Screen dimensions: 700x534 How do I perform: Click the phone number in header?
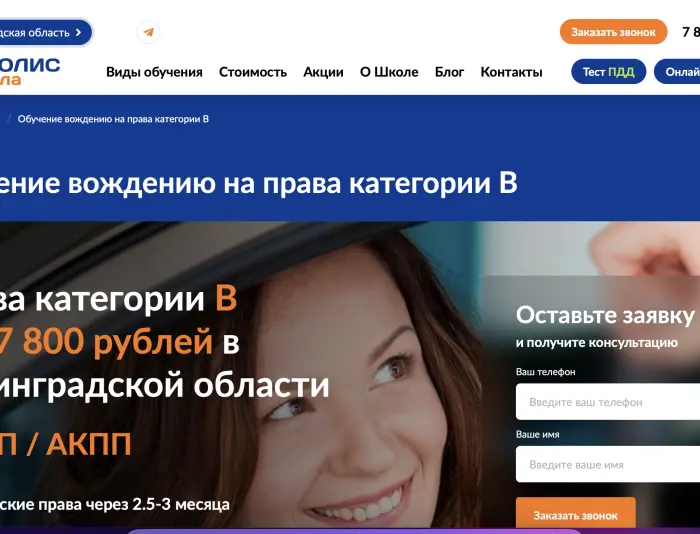click(691, 32)
